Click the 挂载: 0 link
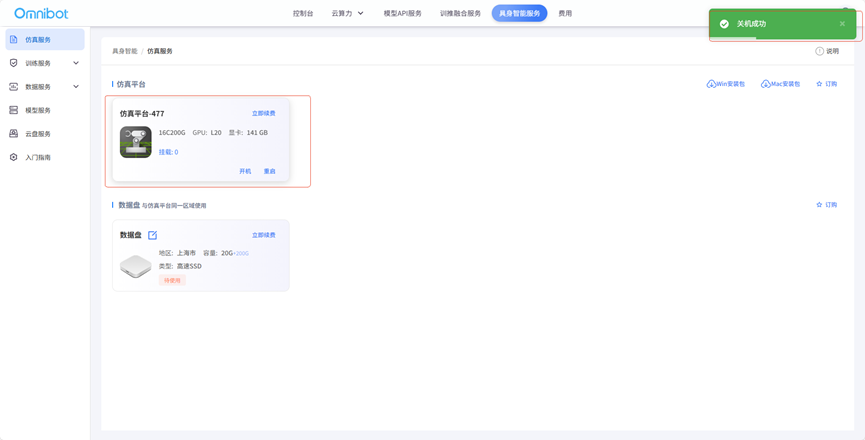The height and width of the screenshot is (440, 865). 168,152
